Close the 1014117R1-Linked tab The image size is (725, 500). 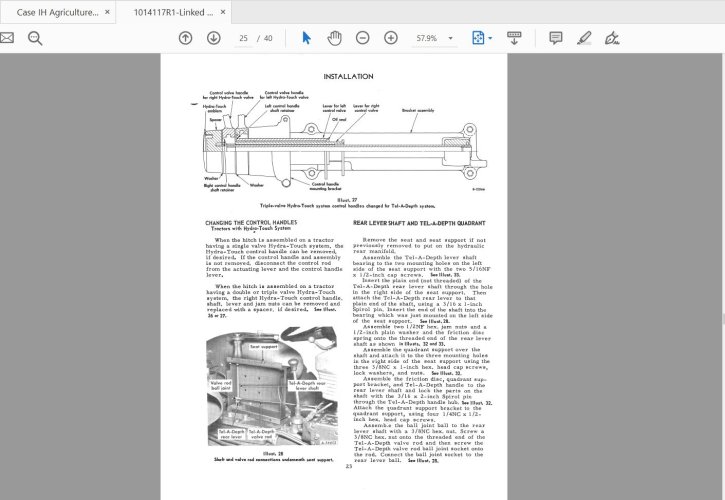[223, 12]
